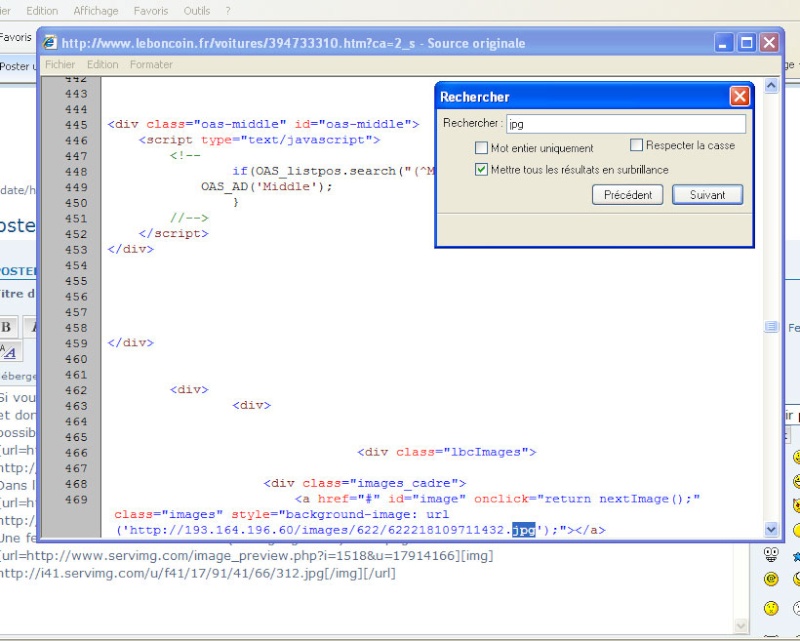Image resolution: width=800 pixels, height=641 pixels.
Task: Open Outils menu in browser window
Action: click(196, 11)
